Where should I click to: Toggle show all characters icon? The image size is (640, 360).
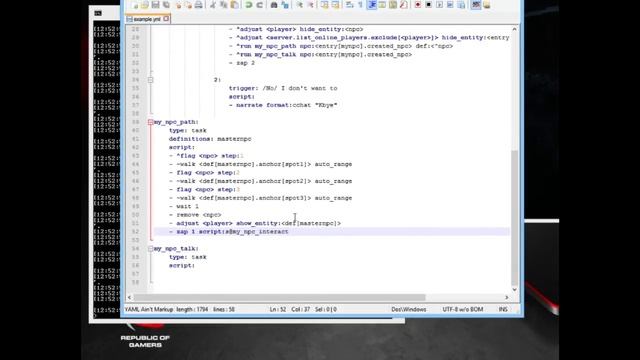[360, 5]
